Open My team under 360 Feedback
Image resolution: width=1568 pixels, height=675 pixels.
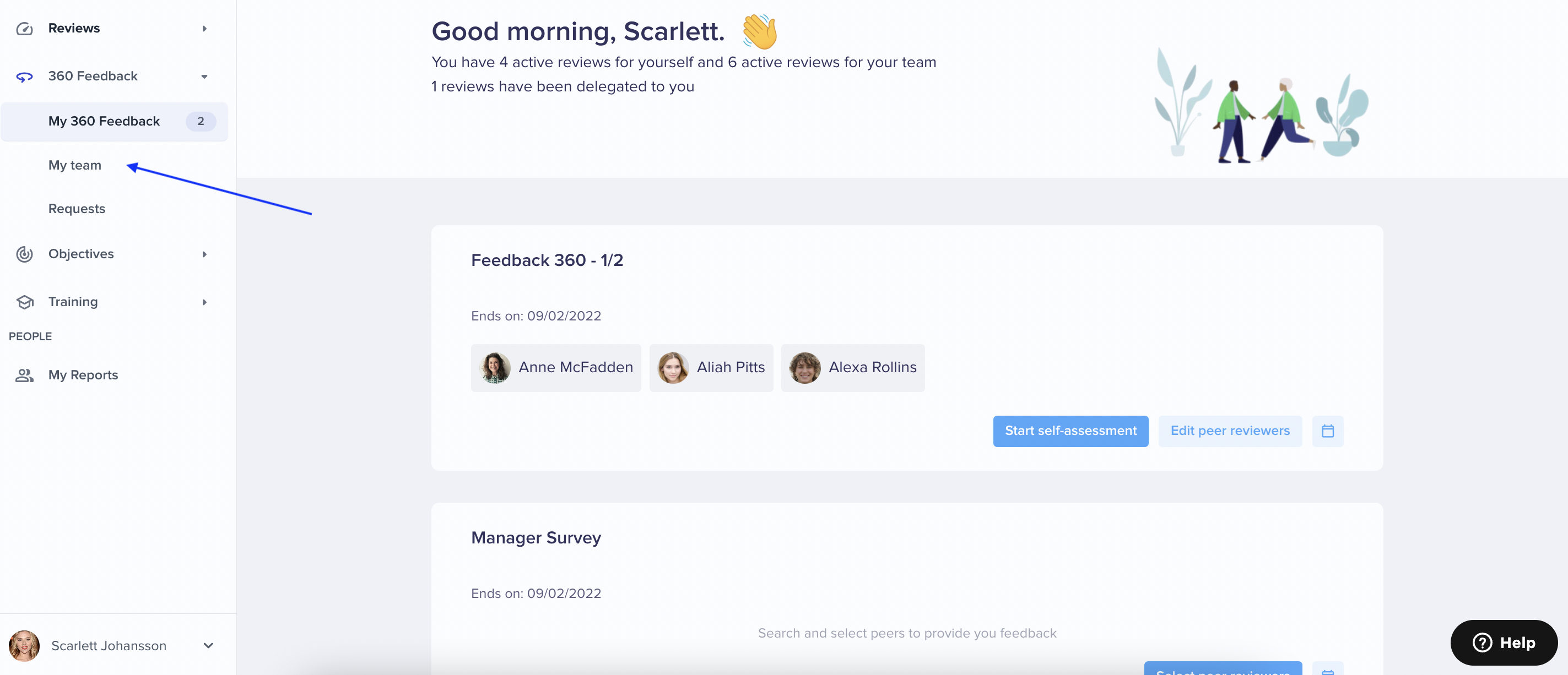coord(75,165)
